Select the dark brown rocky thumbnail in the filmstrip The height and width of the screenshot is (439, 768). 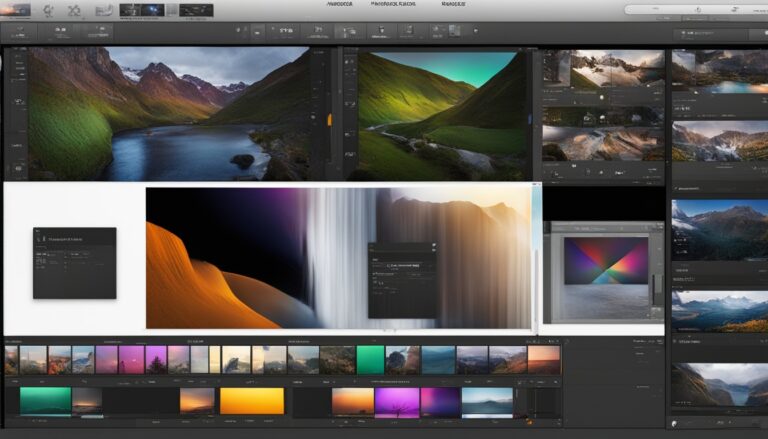pos(337,360)
